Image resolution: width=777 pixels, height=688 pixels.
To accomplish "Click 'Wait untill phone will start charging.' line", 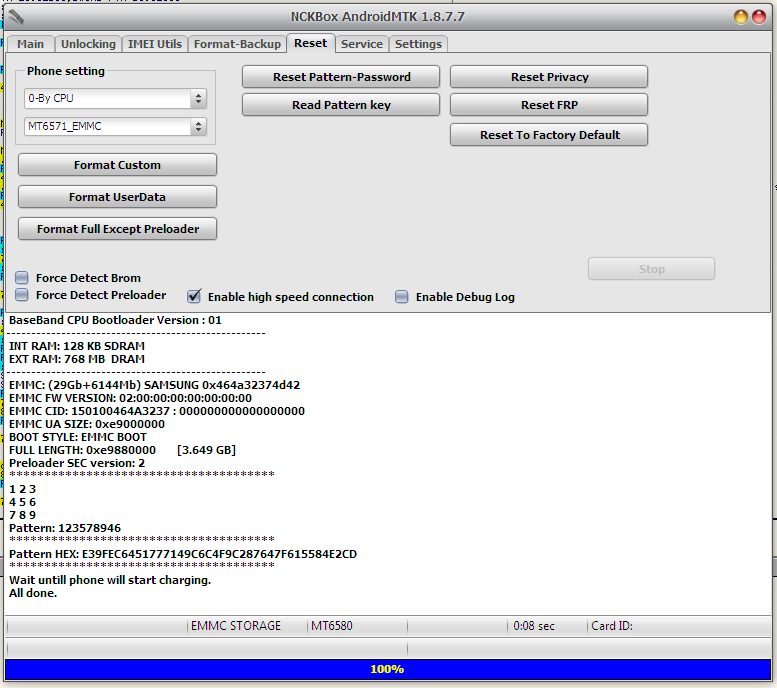I will (x=110, y=580).
